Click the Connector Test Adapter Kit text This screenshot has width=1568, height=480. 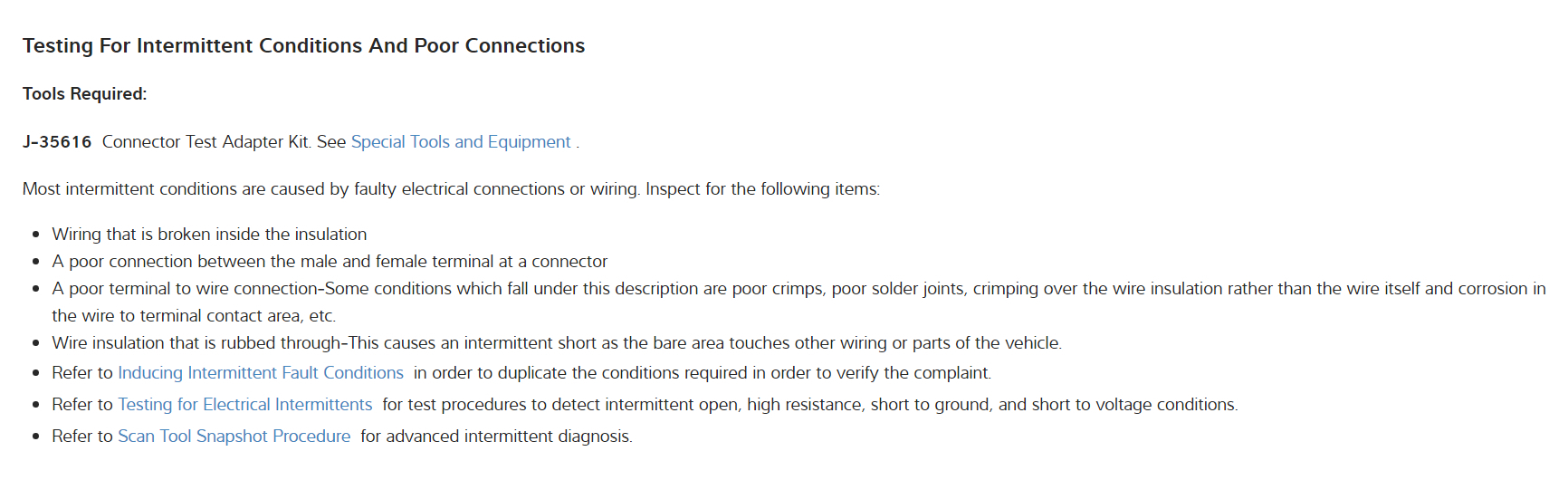pyautogui.click(x=206, y=142)
